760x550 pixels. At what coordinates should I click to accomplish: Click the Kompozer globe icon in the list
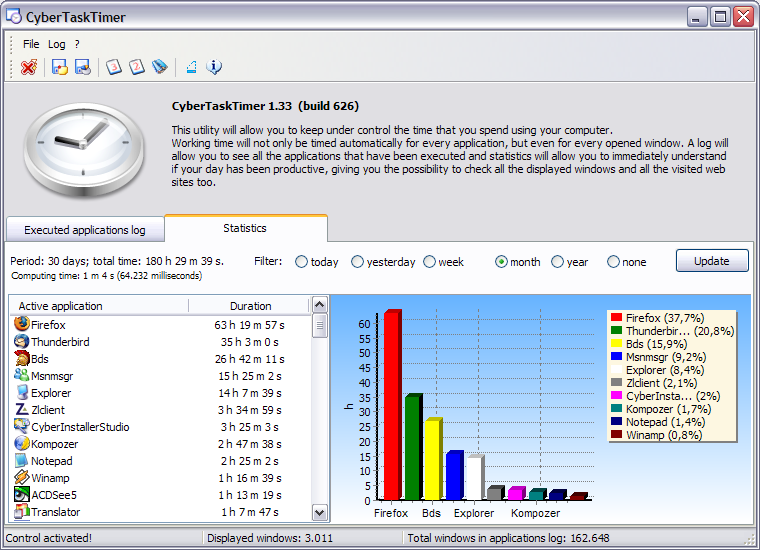click(22, 443)
